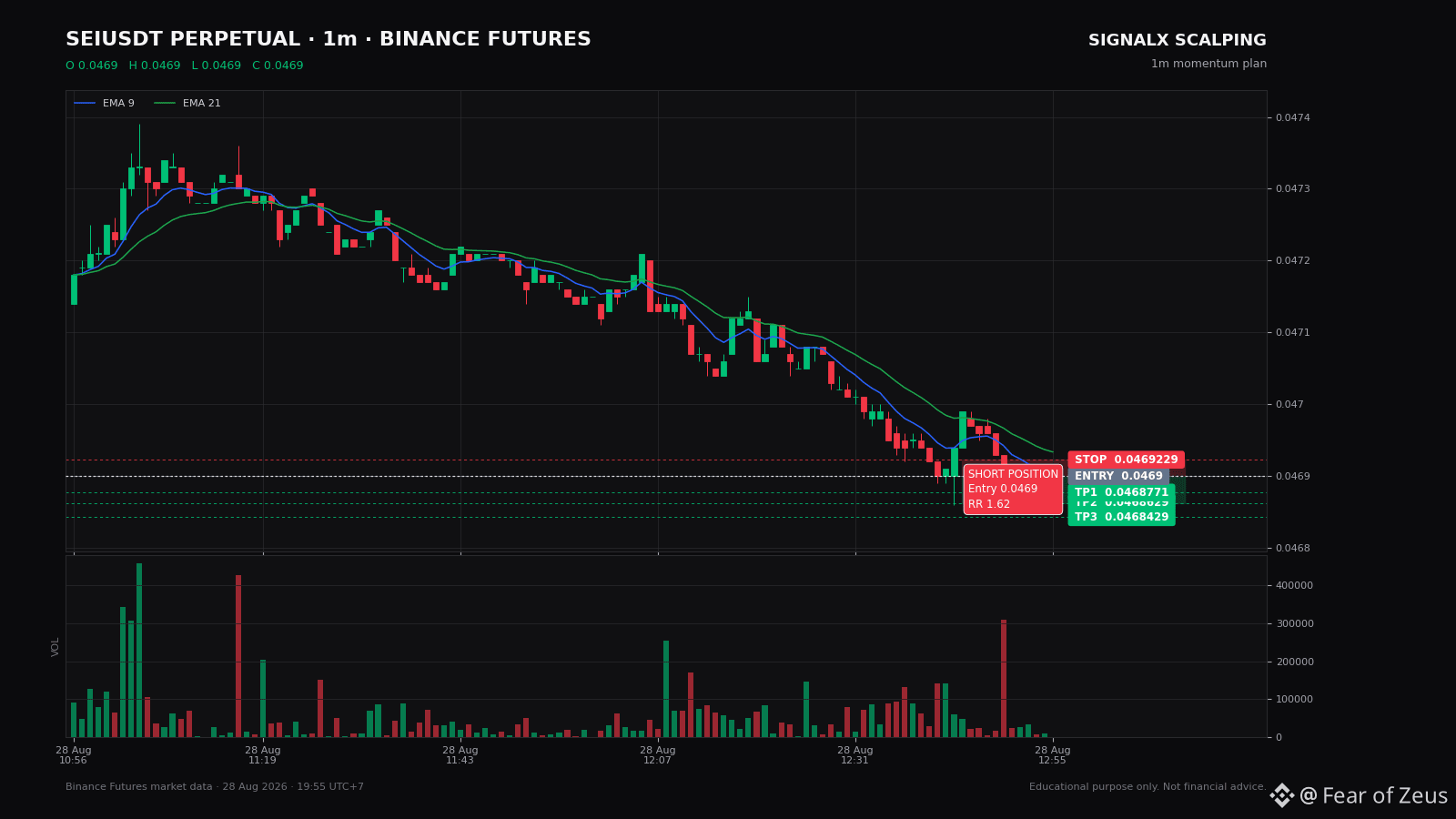
Task: Click the 'Educational purpose only' disclaimer
Action: (x=1148, y=787)
